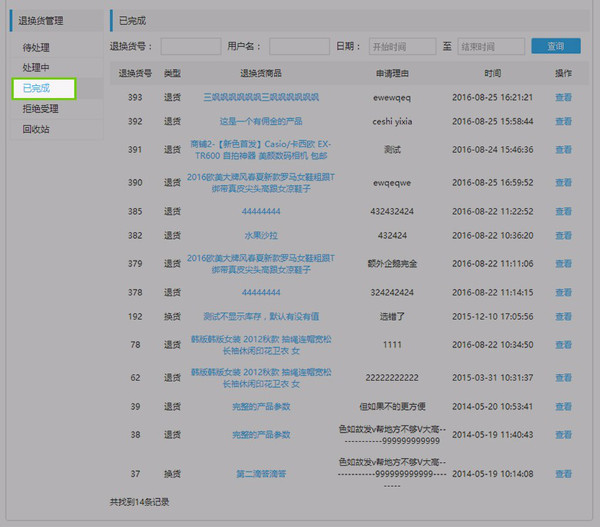600x527 pixels.
Task: Click 查看 for order 392
Action: pos(563,121)
